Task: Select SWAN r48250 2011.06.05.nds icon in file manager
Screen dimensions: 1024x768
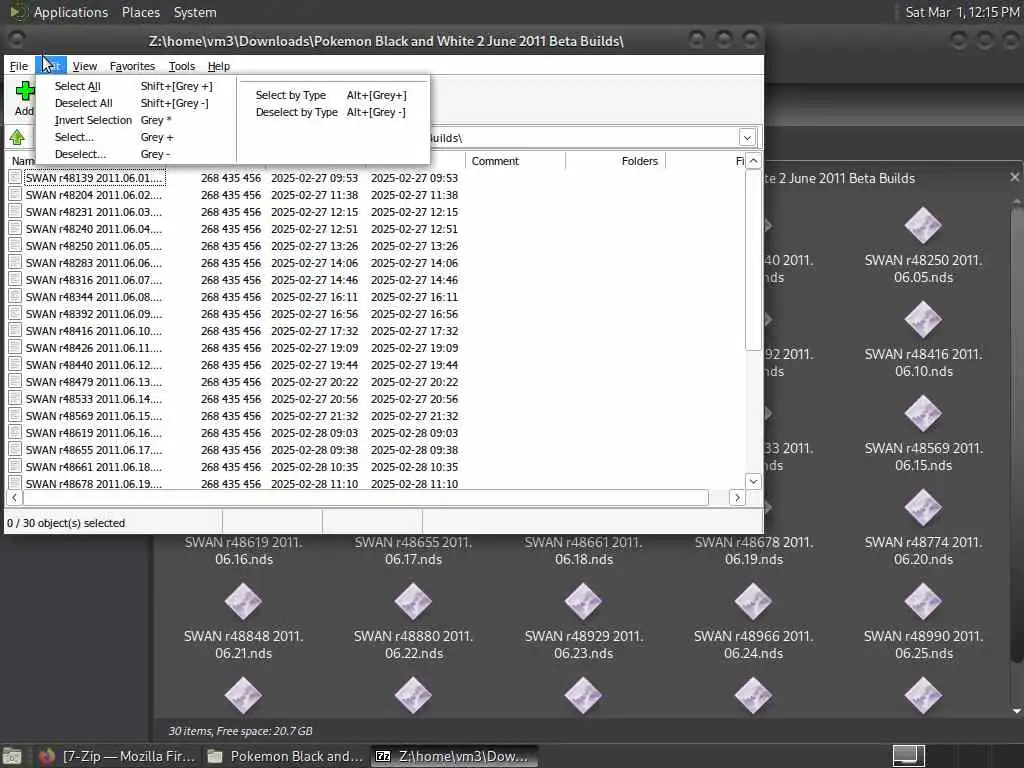Action: pos(923,226)
